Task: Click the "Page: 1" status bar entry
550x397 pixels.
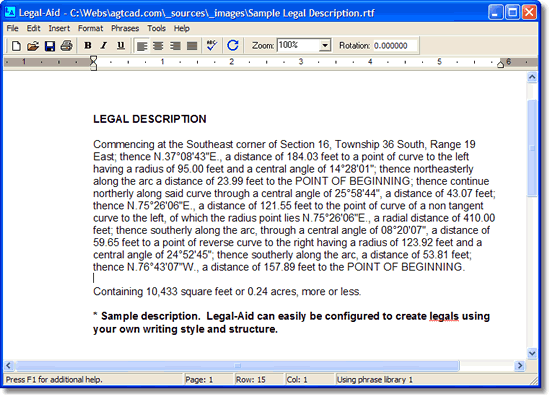Action: [x=199, y=380]
